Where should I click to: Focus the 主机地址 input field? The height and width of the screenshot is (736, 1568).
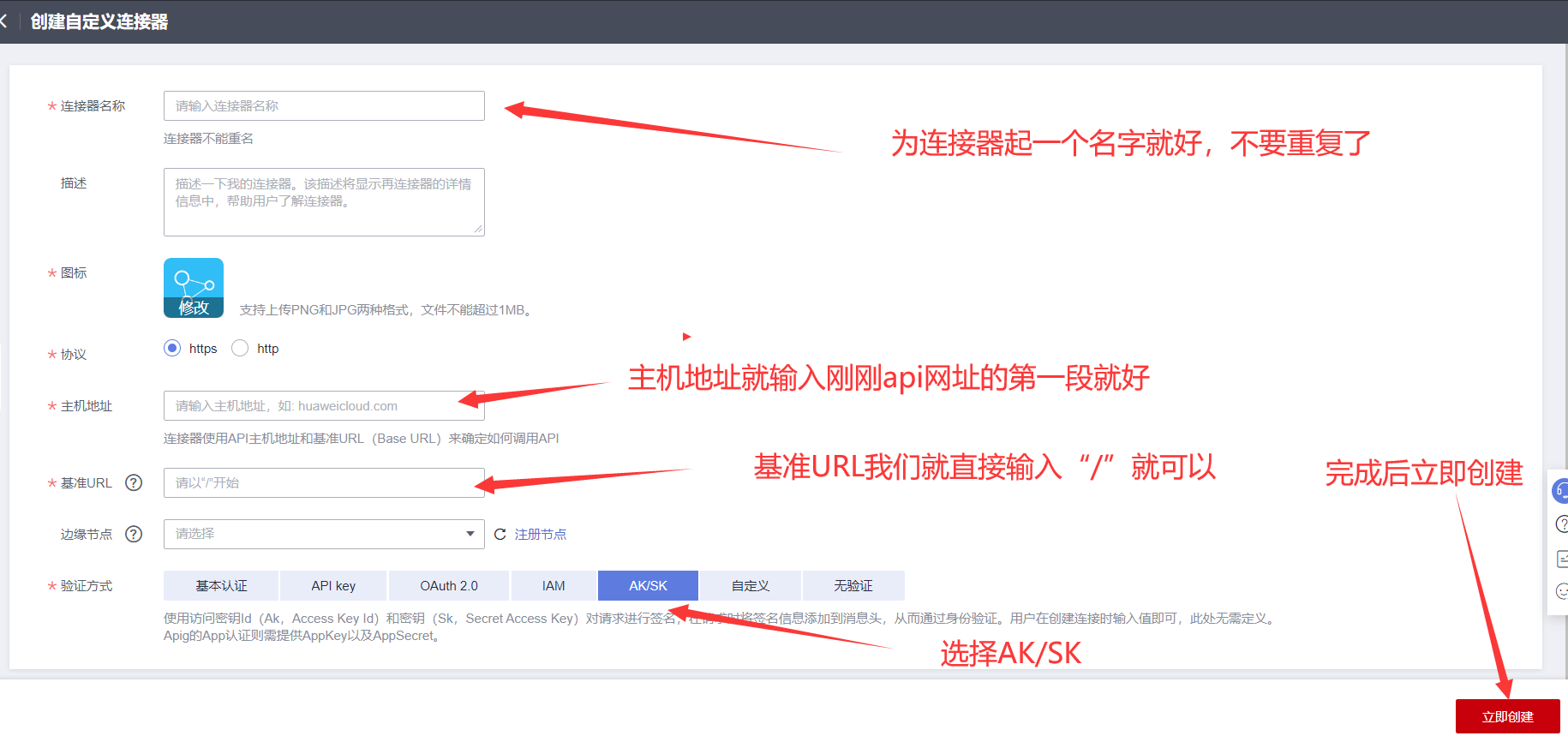[324, 405]
